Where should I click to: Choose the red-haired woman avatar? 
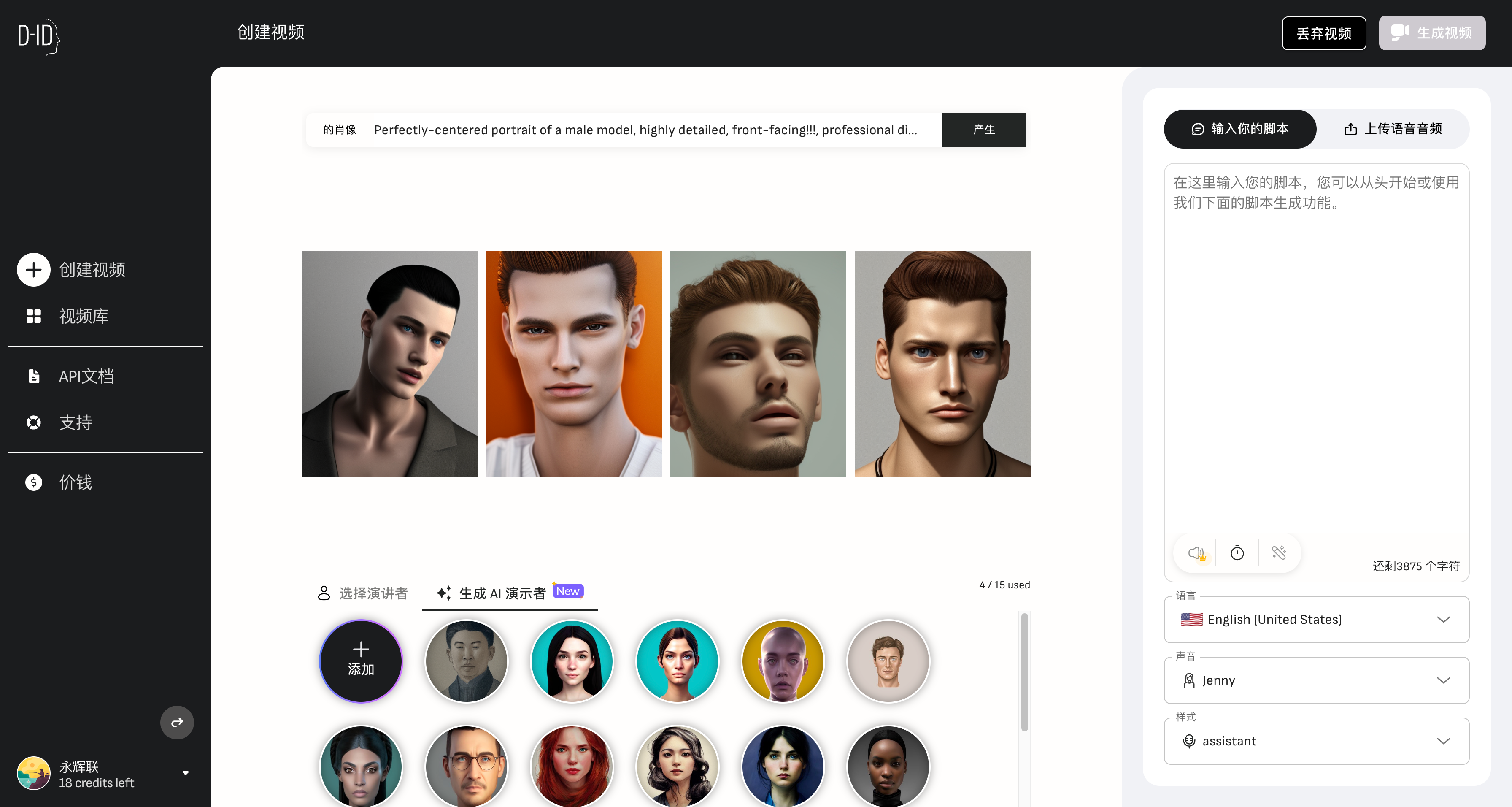(572, 766)
